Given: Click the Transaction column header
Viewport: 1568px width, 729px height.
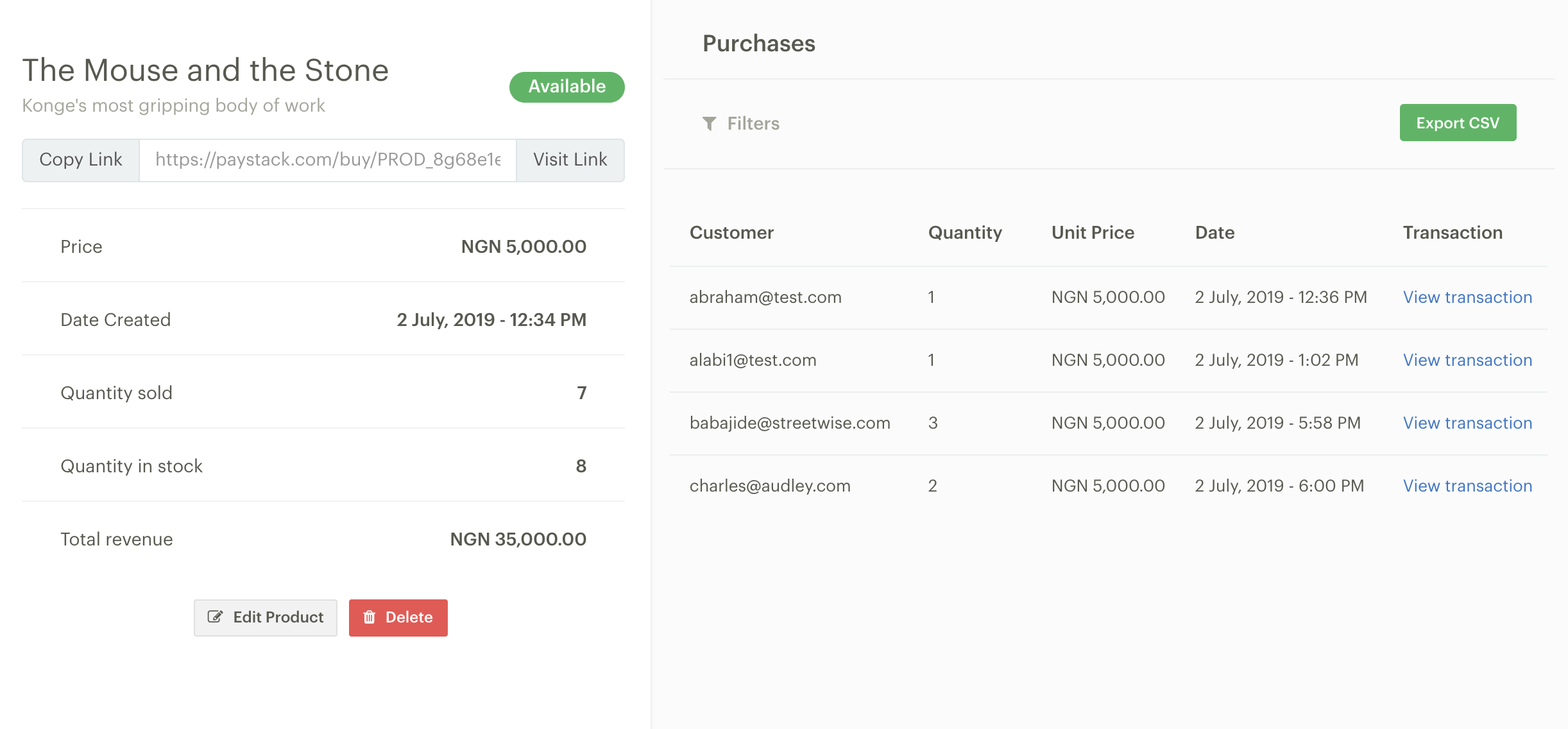Looking at the screenshot, I should click(1453, 232).
